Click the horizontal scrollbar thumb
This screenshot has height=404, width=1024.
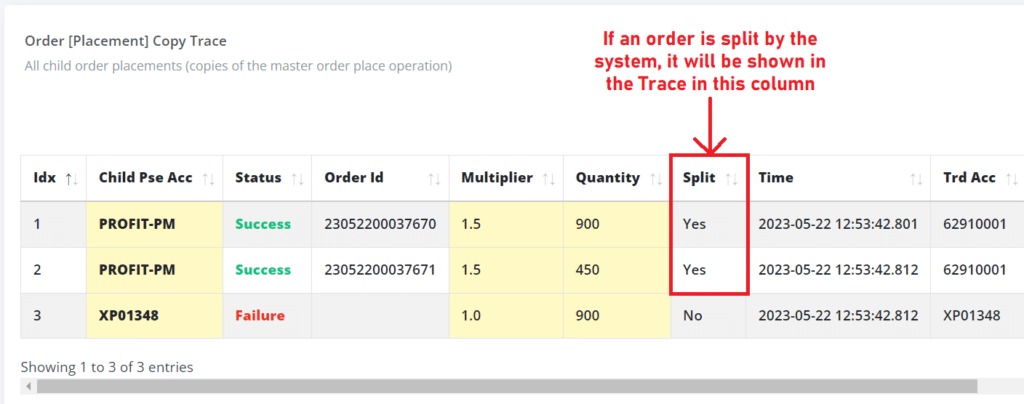point(507,386)
